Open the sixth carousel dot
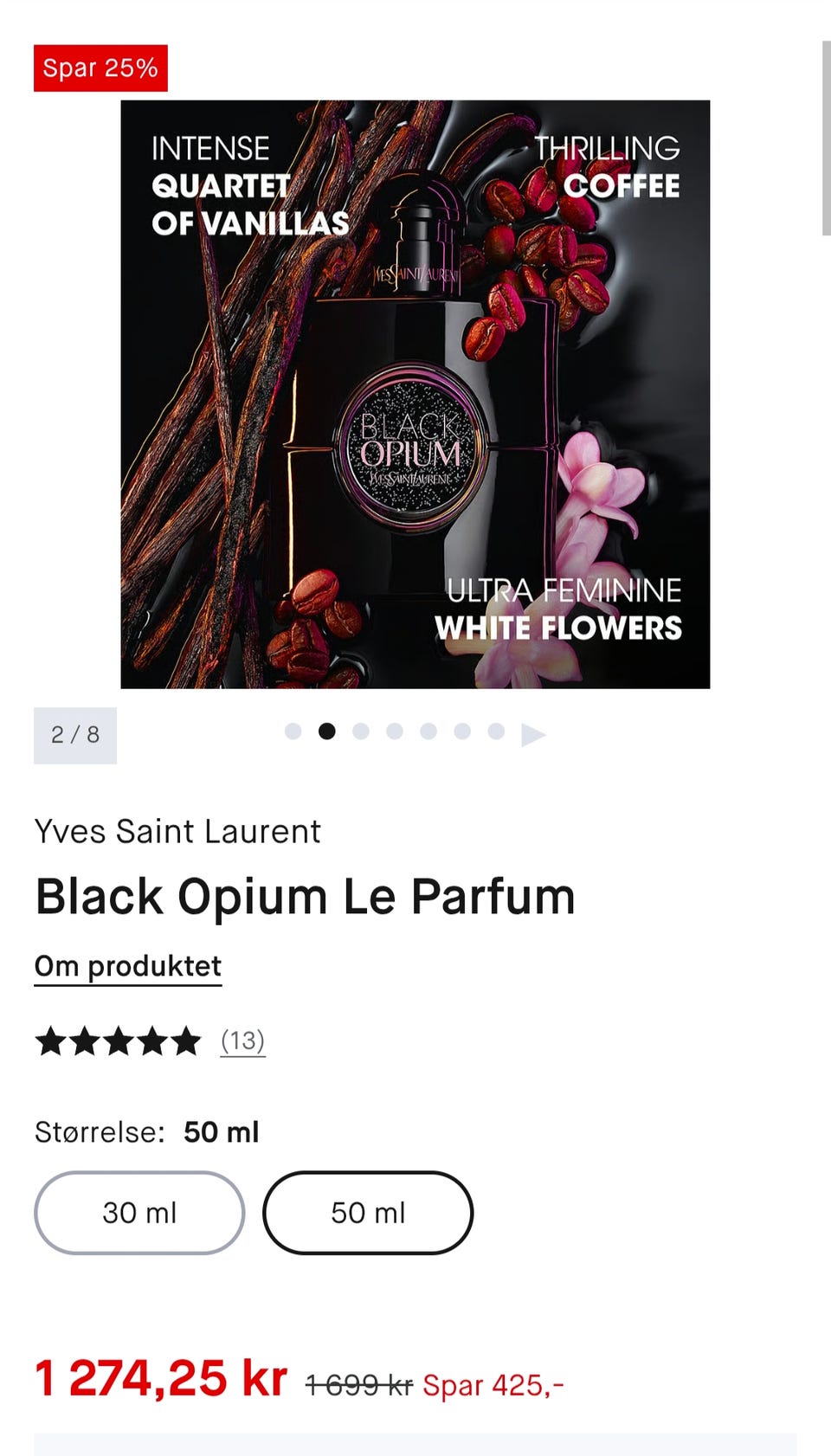This screenshot has width=831, height=1456. pyautogui.click(x=461, y=731)
